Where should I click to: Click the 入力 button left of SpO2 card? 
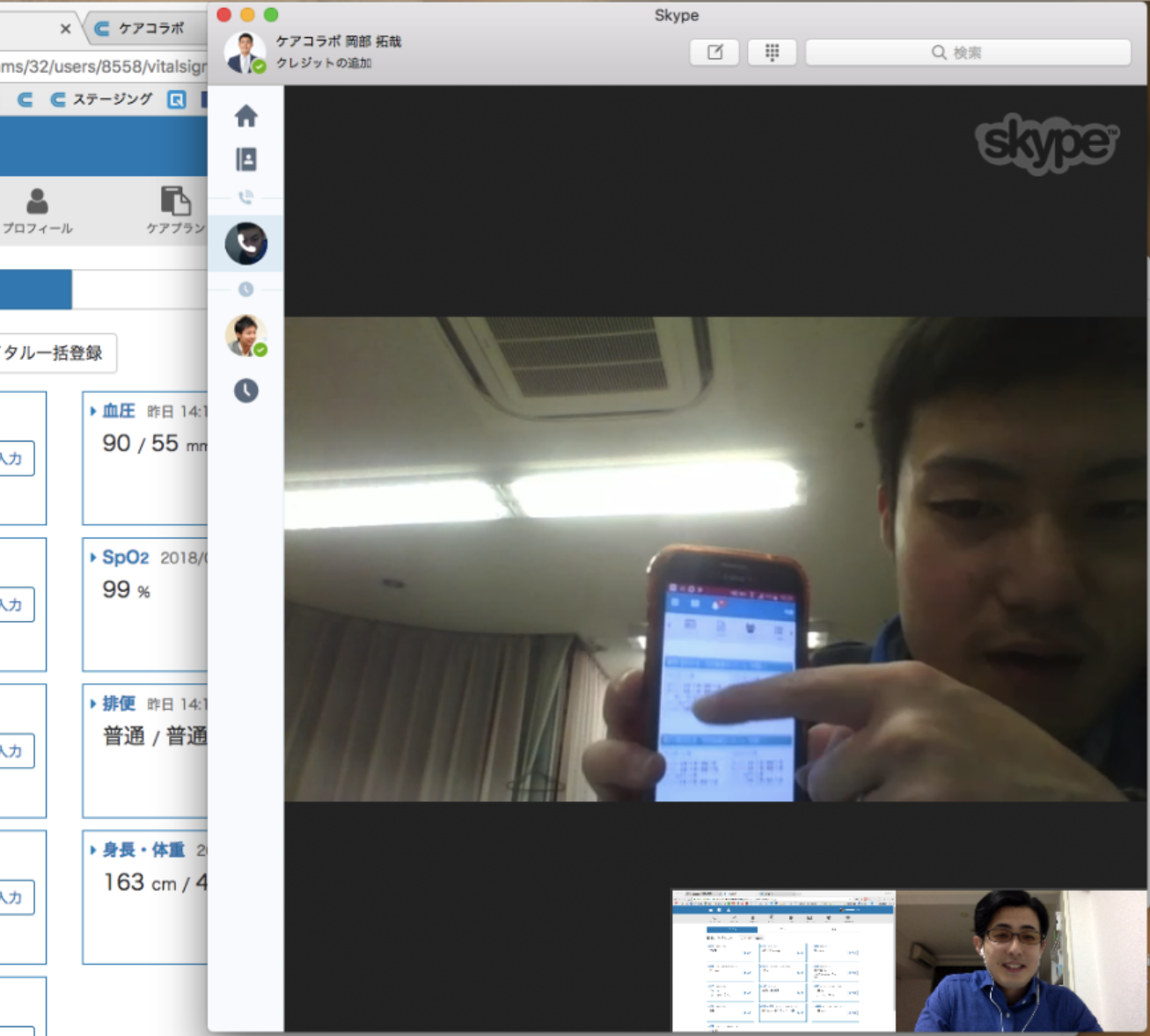(x=12, y=604)
